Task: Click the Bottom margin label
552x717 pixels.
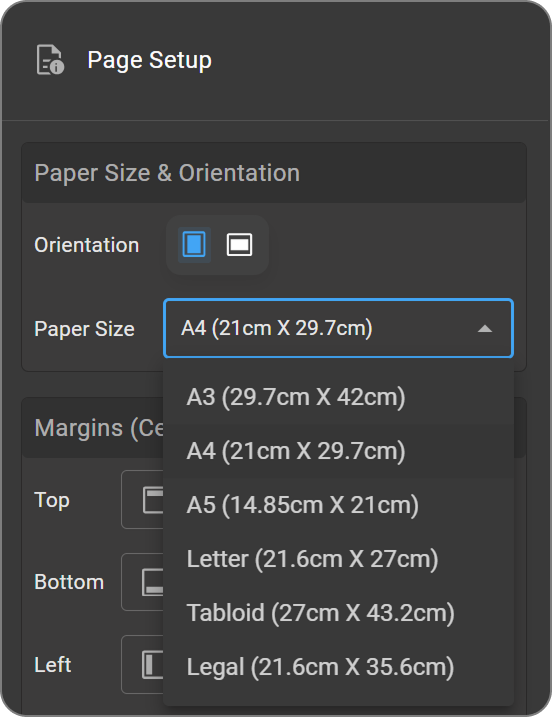Action: [69, 582]
